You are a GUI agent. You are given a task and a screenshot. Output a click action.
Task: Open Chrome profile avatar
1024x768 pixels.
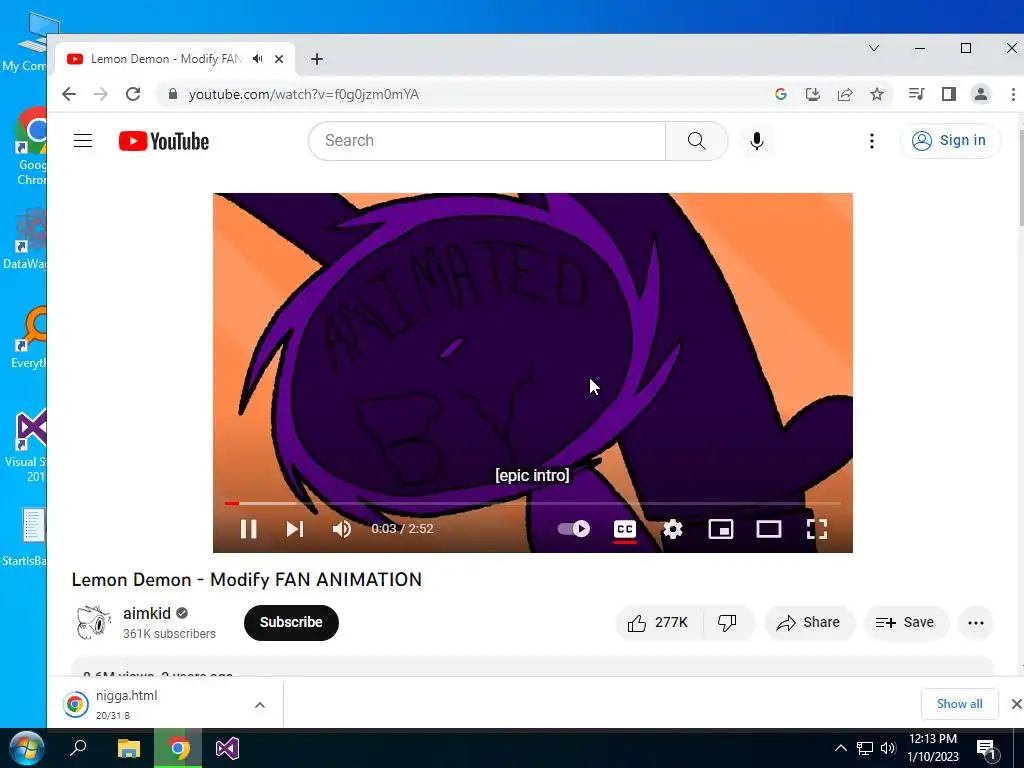pos(981,94)
